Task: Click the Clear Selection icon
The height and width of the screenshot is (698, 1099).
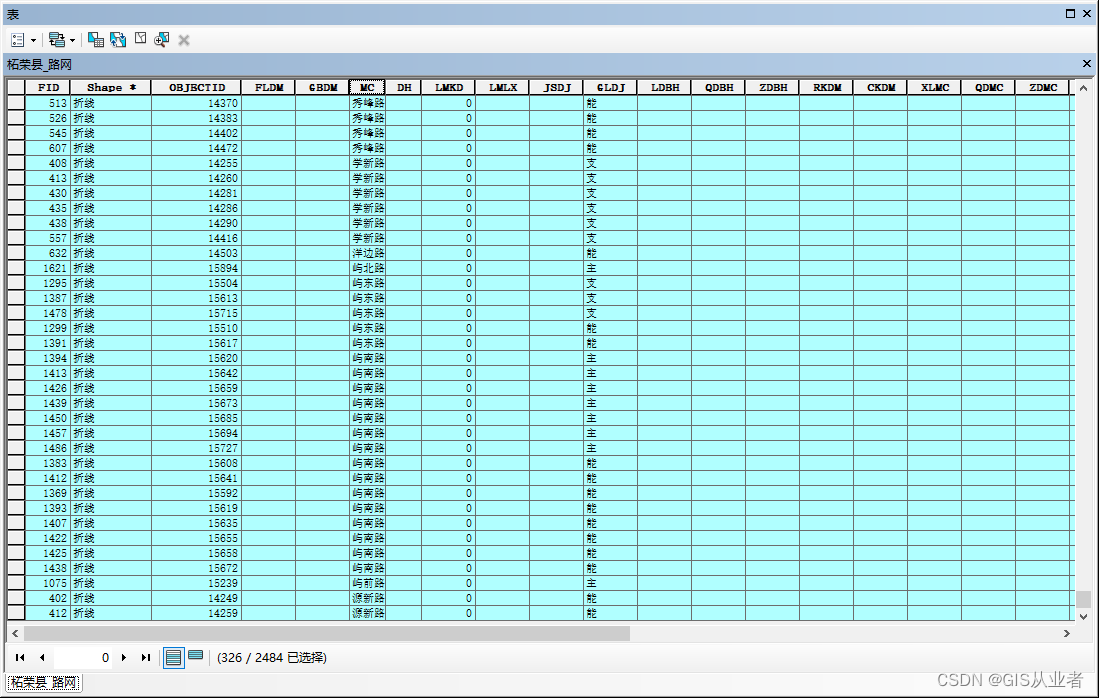Action: (141, 39)
